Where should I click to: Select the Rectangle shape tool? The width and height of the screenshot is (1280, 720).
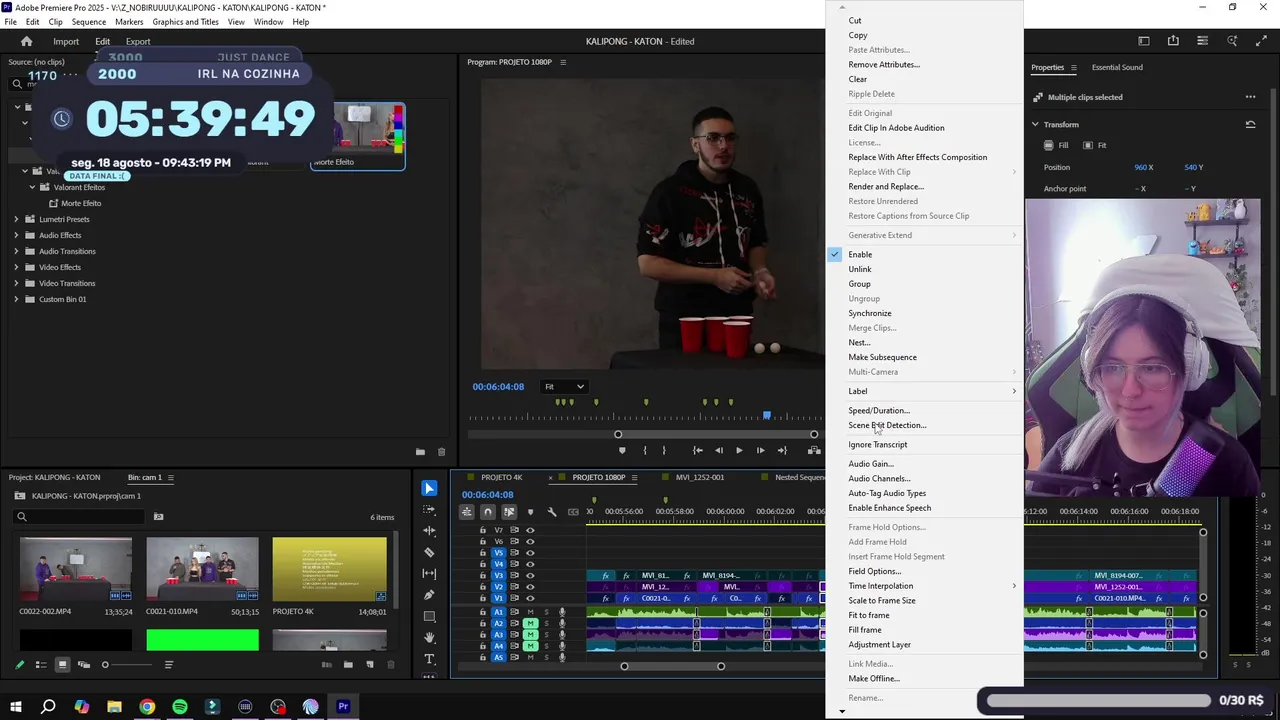tap(429, 616)
